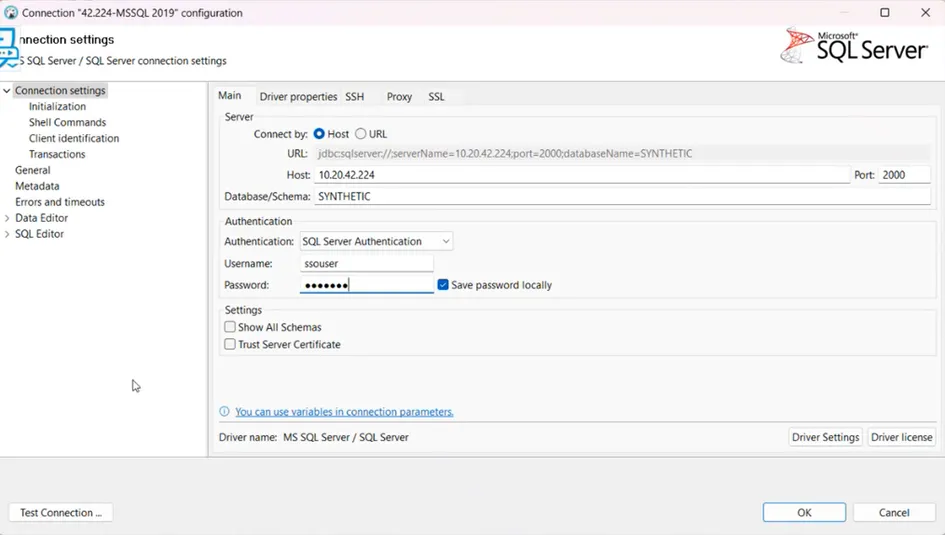This screenshot has width=945, height=535.
Task: Select the URL radio button
Action: pos(360,134)
